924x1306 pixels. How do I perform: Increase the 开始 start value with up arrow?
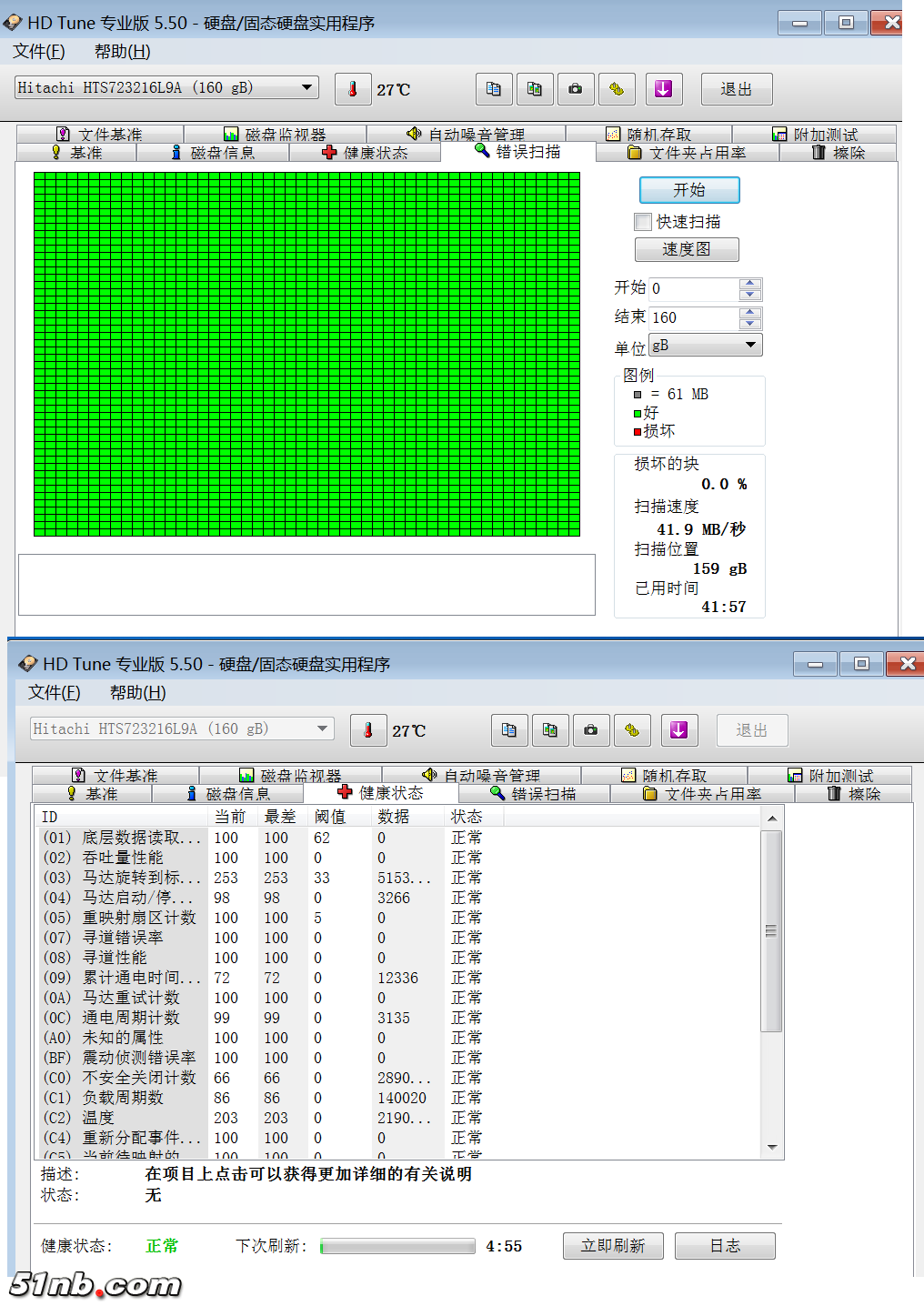[750, 284]
